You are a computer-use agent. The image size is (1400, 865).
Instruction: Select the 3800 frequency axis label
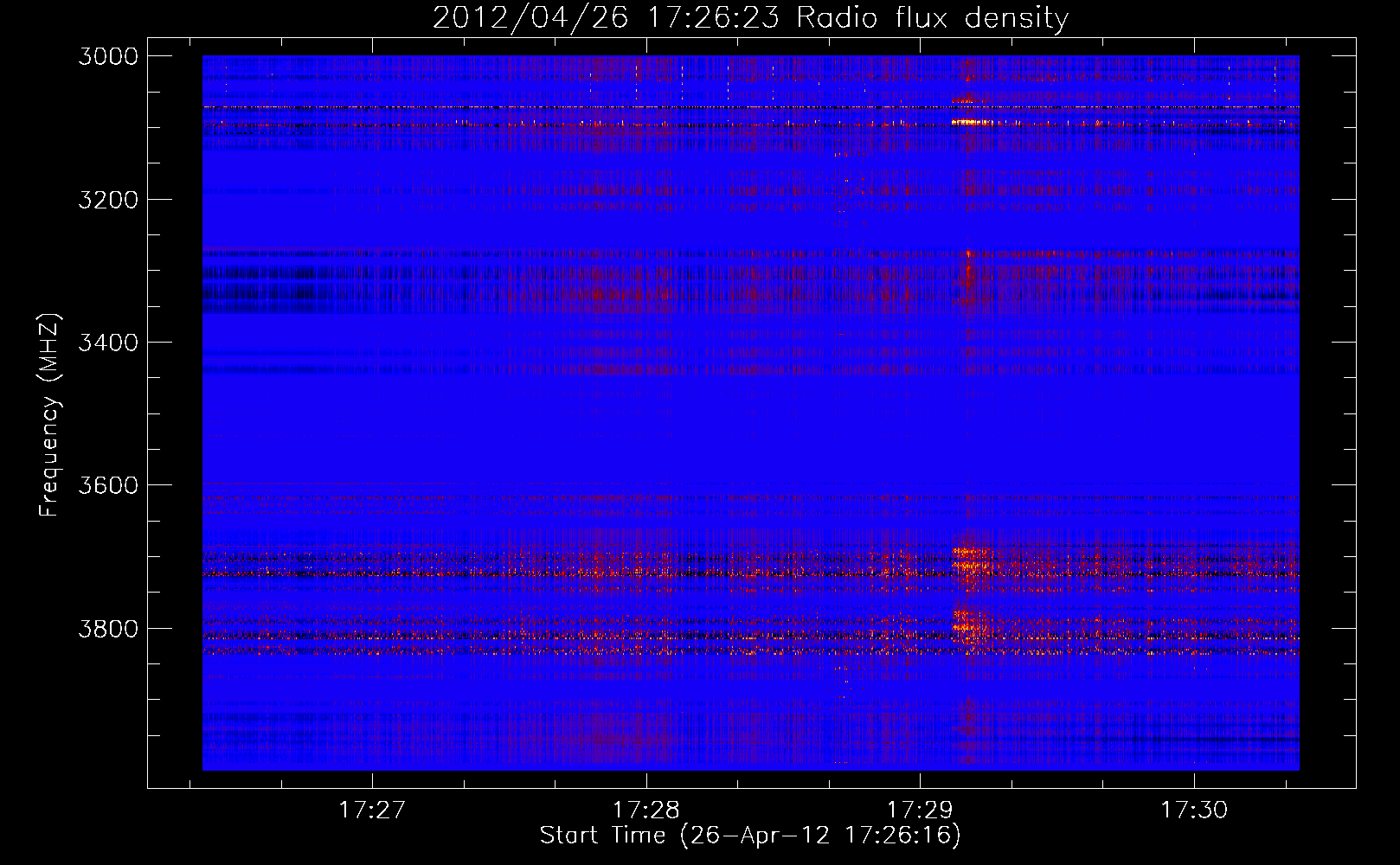point(108,629)
